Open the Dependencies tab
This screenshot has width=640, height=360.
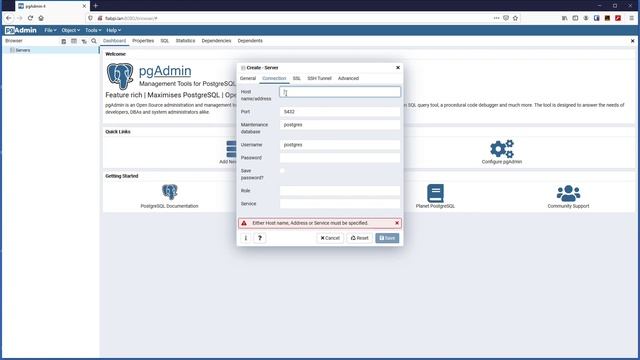coord(216,41)
